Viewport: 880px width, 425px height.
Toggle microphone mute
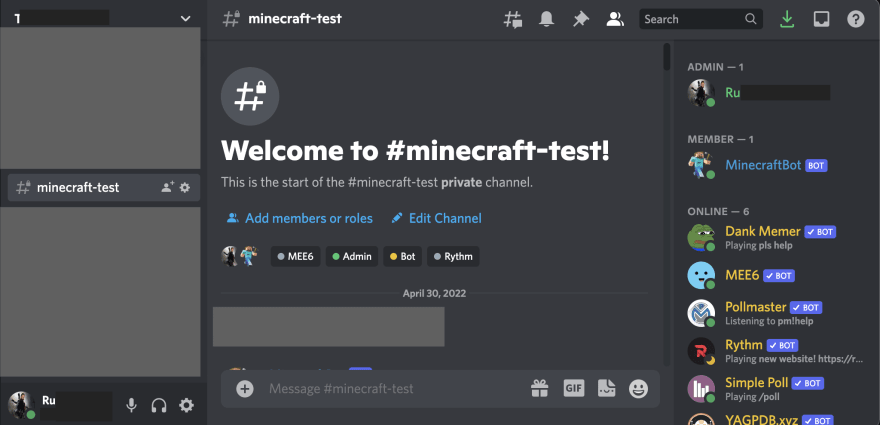[131, 405]
